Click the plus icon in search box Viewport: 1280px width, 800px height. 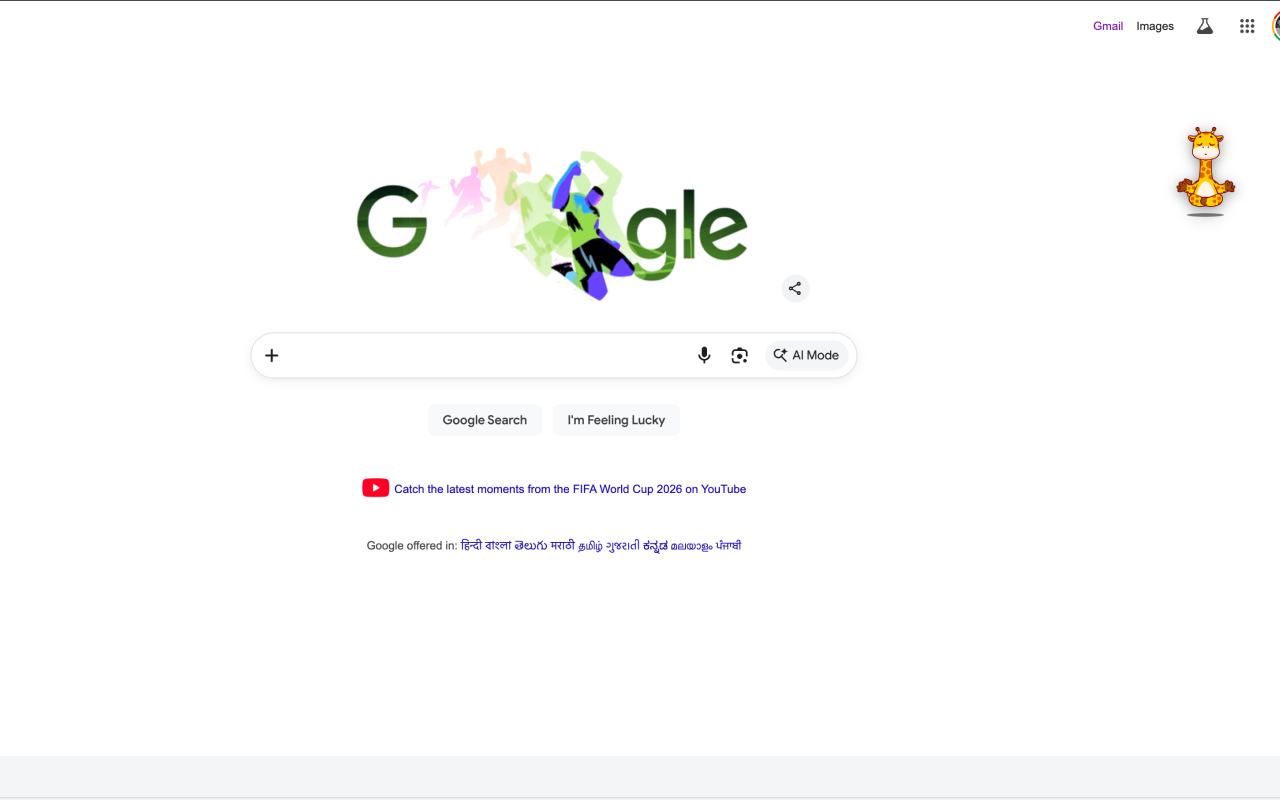[272, 355]
